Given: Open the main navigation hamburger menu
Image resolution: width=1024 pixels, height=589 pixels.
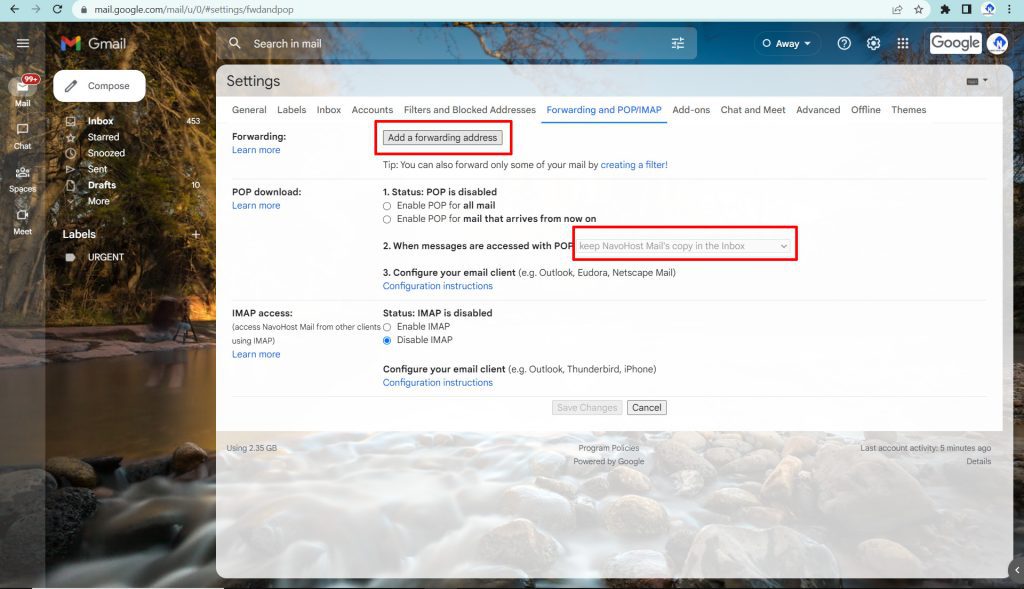Looking at the screenshot, I should click(22, 43).
